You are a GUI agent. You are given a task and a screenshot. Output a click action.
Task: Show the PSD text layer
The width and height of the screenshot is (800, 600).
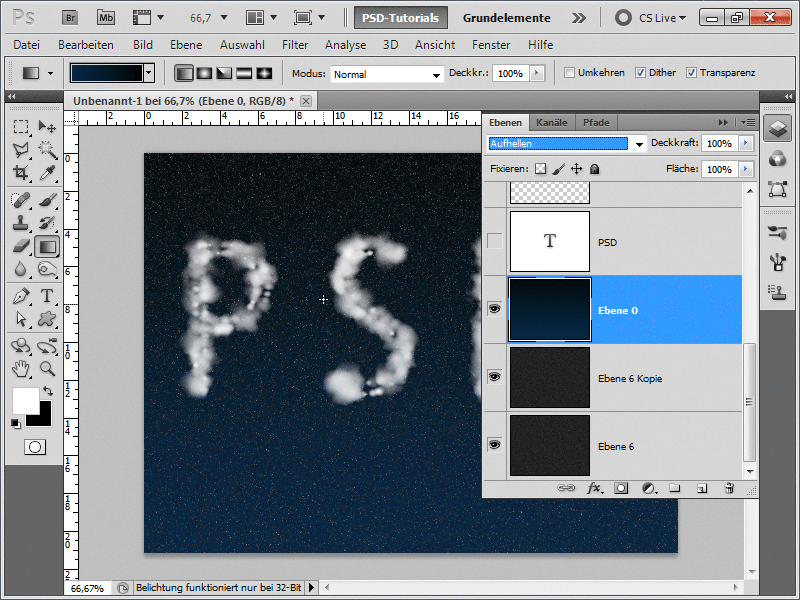click(x=494, y=241)
